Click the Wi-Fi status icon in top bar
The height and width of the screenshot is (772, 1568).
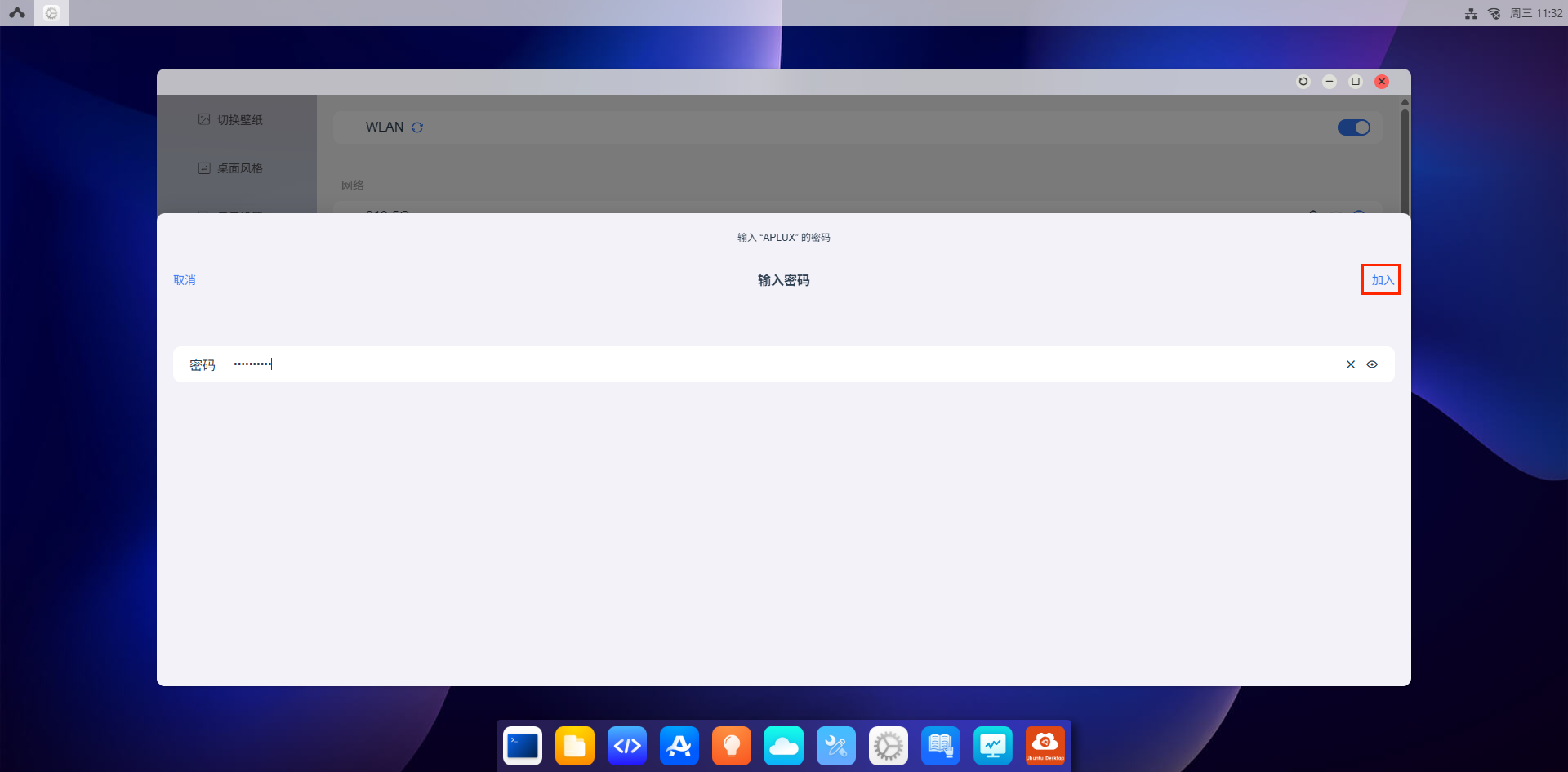tap(1494, 13)
